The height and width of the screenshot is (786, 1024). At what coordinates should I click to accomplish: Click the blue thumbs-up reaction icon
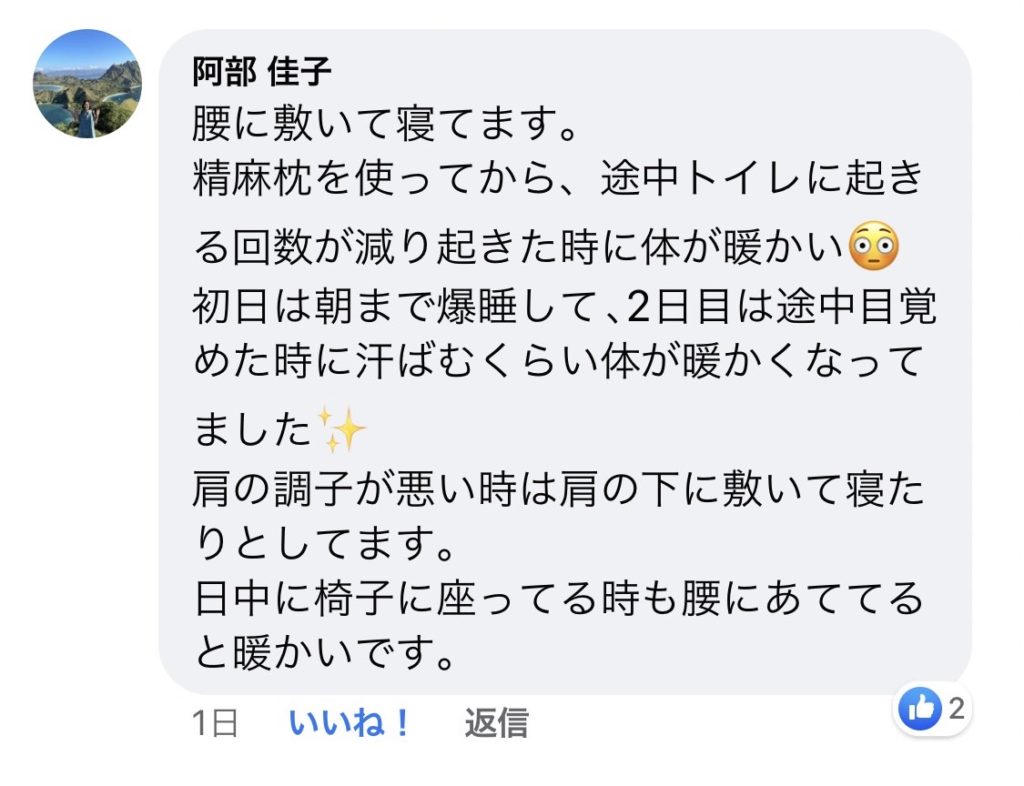(x=918, y=710)
